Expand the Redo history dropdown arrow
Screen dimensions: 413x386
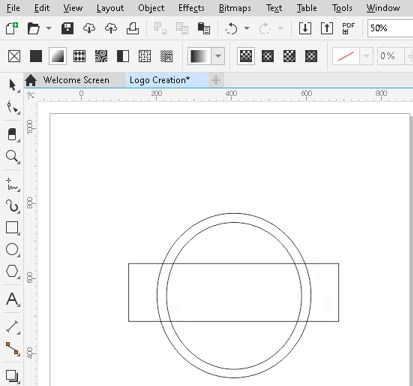coord(281,28)
